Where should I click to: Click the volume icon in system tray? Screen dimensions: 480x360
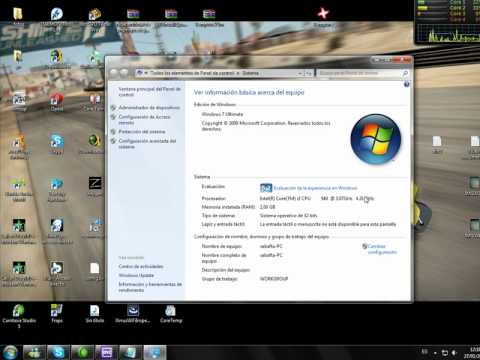click(454, 352)
